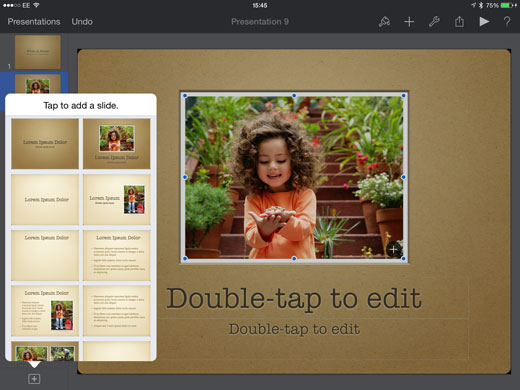Choose the title-only dark layout
The height and width of the screenshot is (390, 520).
(45, 144)
